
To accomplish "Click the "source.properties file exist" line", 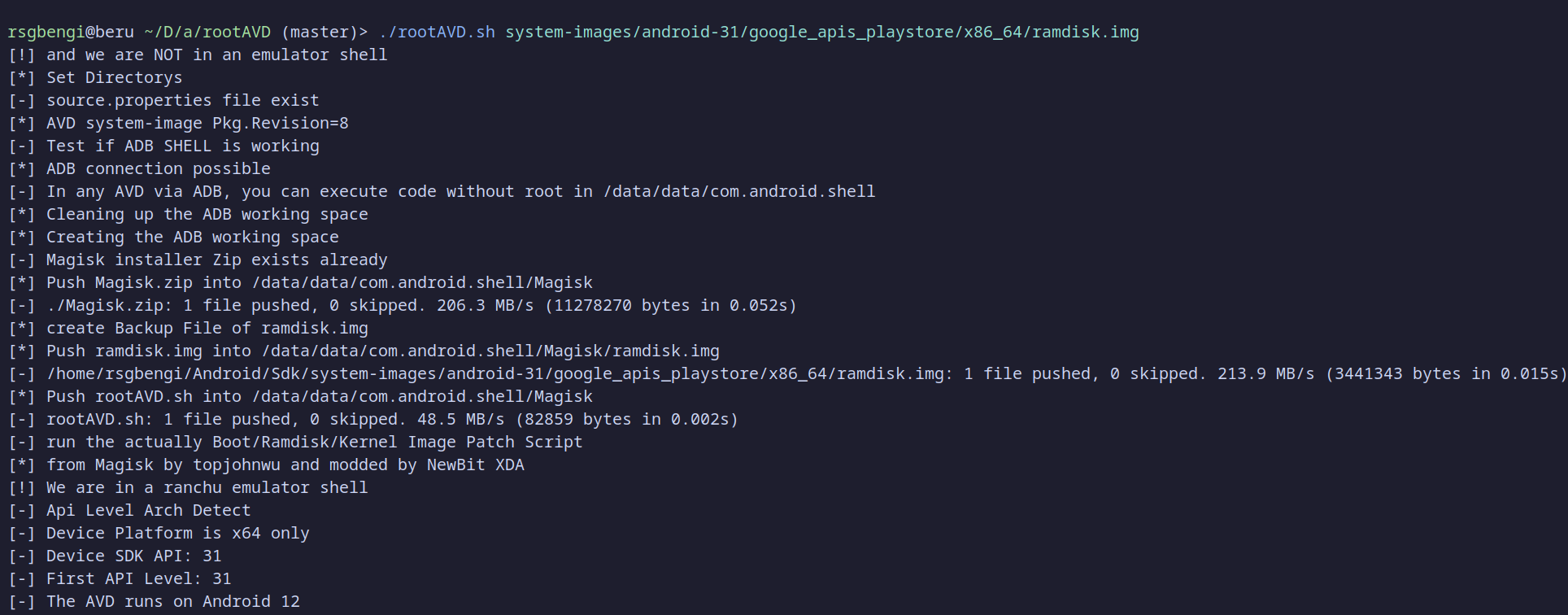I will 182,101.
